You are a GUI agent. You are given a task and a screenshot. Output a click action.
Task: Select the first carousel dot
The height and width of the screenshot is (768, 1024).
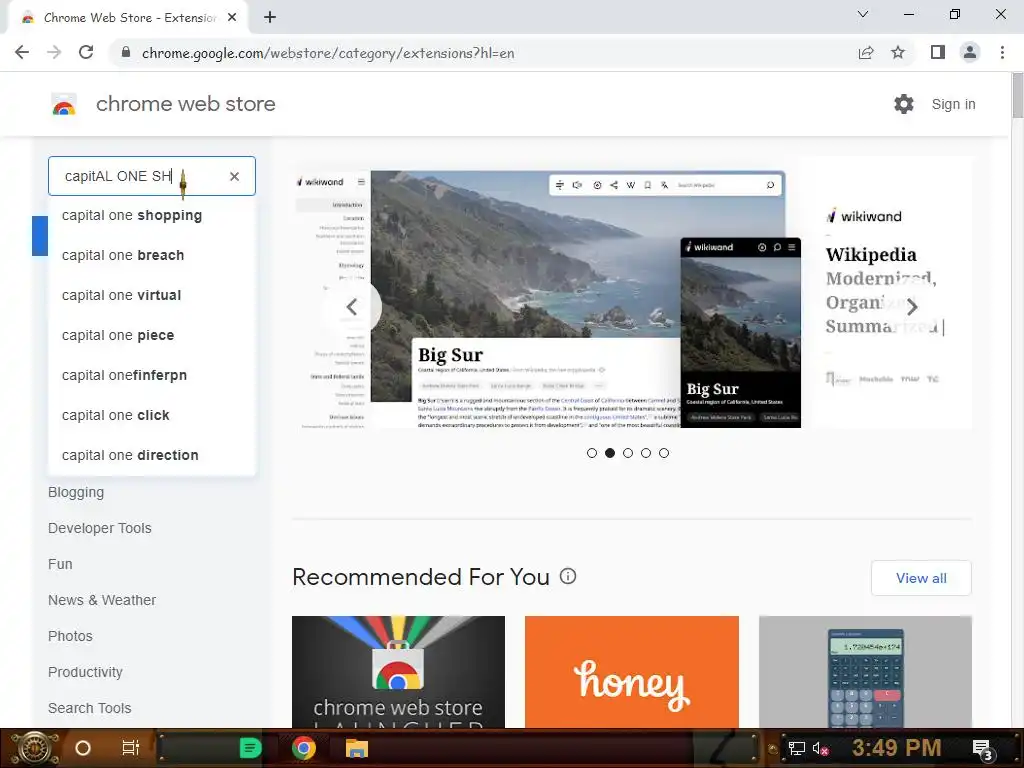tap(592, 453)
